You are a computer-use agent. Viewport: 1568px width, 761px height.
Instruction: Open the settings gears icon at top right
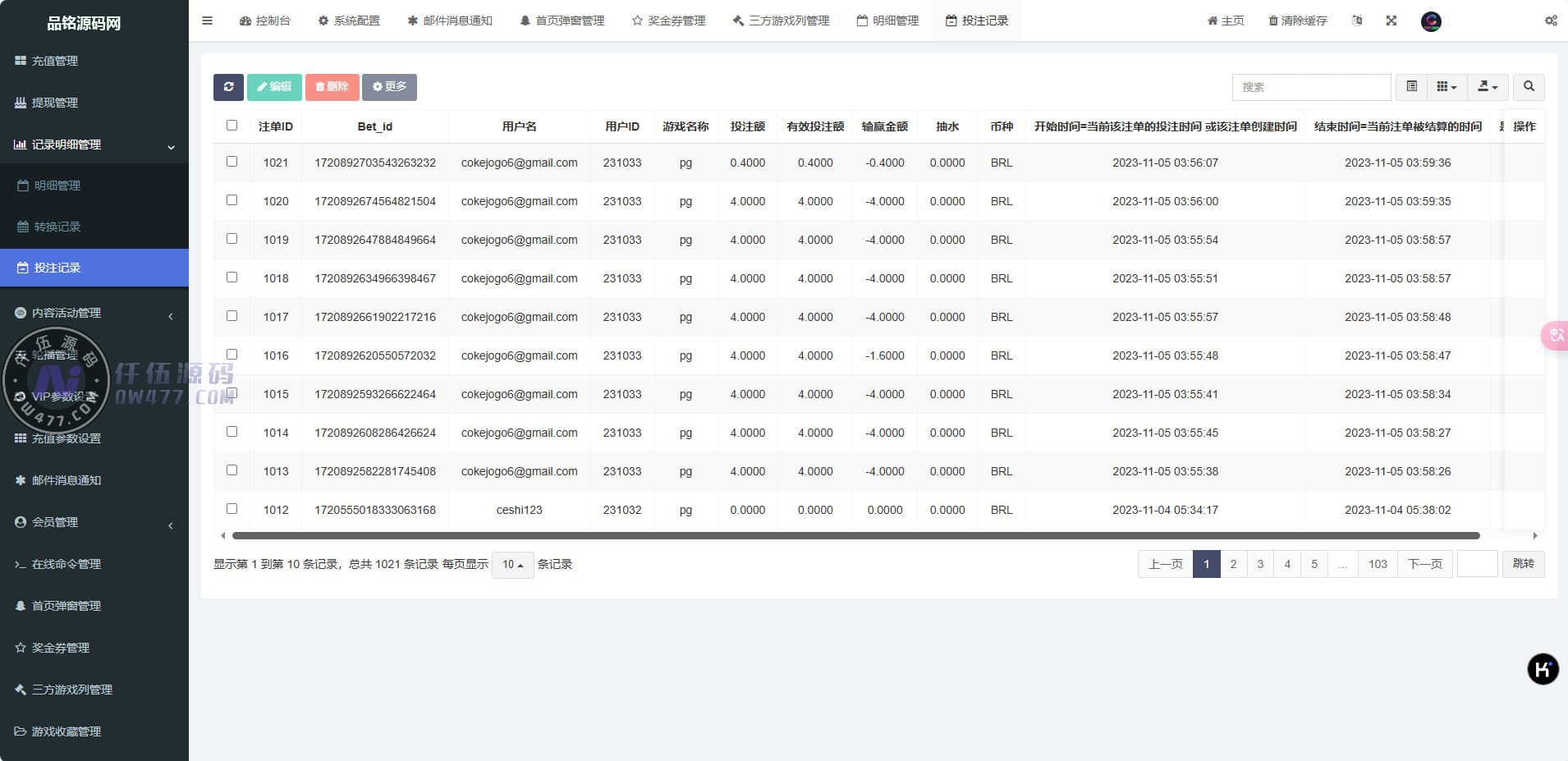coord(1550,21)
